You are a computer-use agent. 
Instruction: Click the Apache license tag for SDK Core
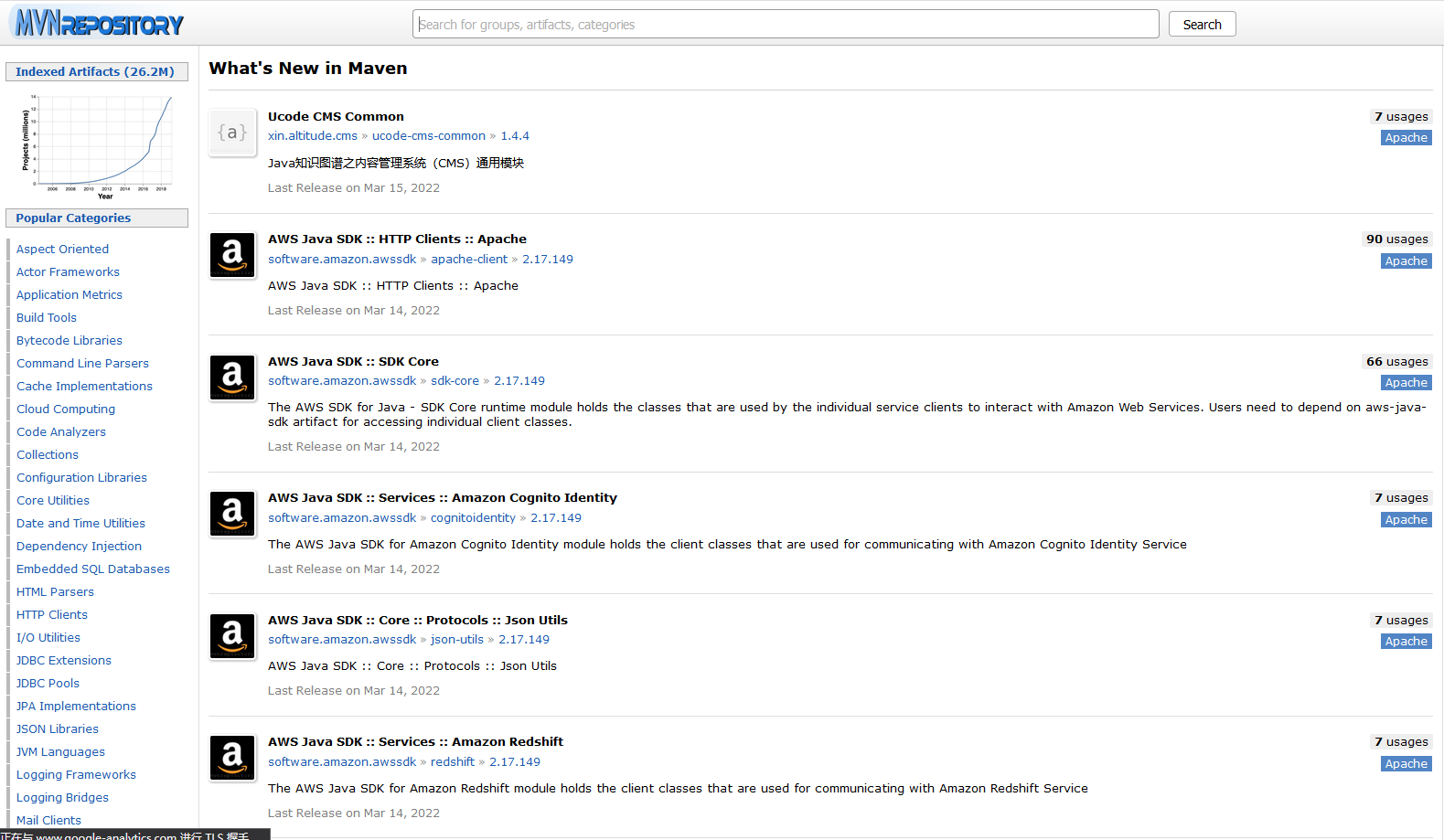1406,383
